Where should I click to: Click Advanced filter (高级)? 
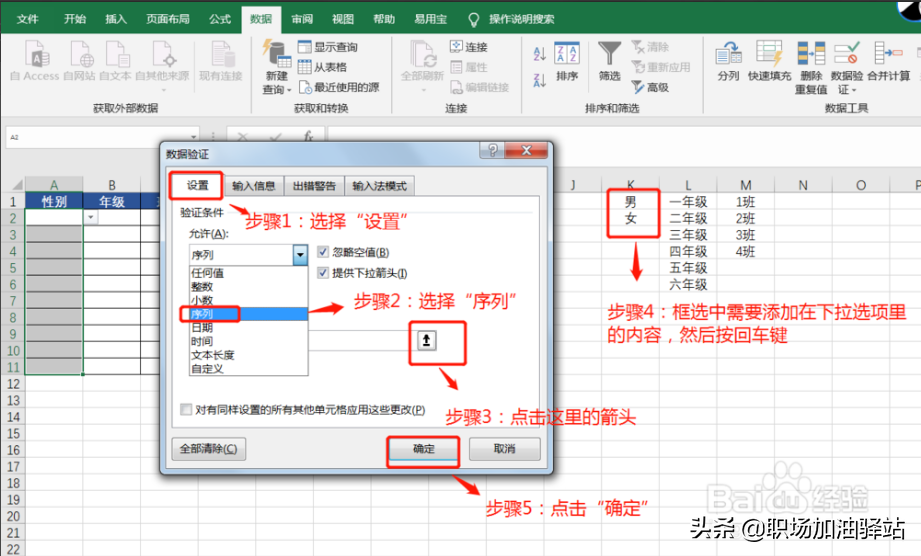point(650,87)
